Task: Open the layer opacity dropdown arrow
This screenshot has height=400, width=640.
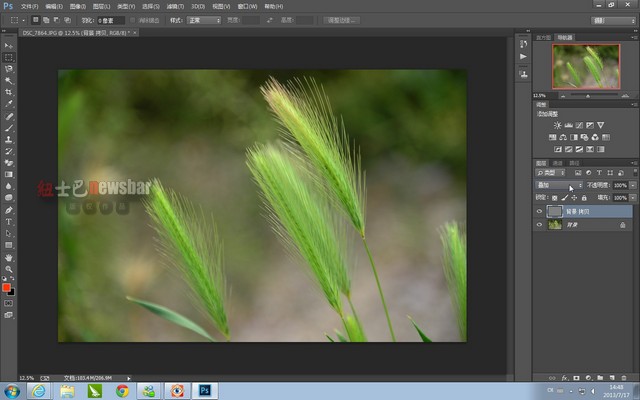Action: (x=633, y=185)
